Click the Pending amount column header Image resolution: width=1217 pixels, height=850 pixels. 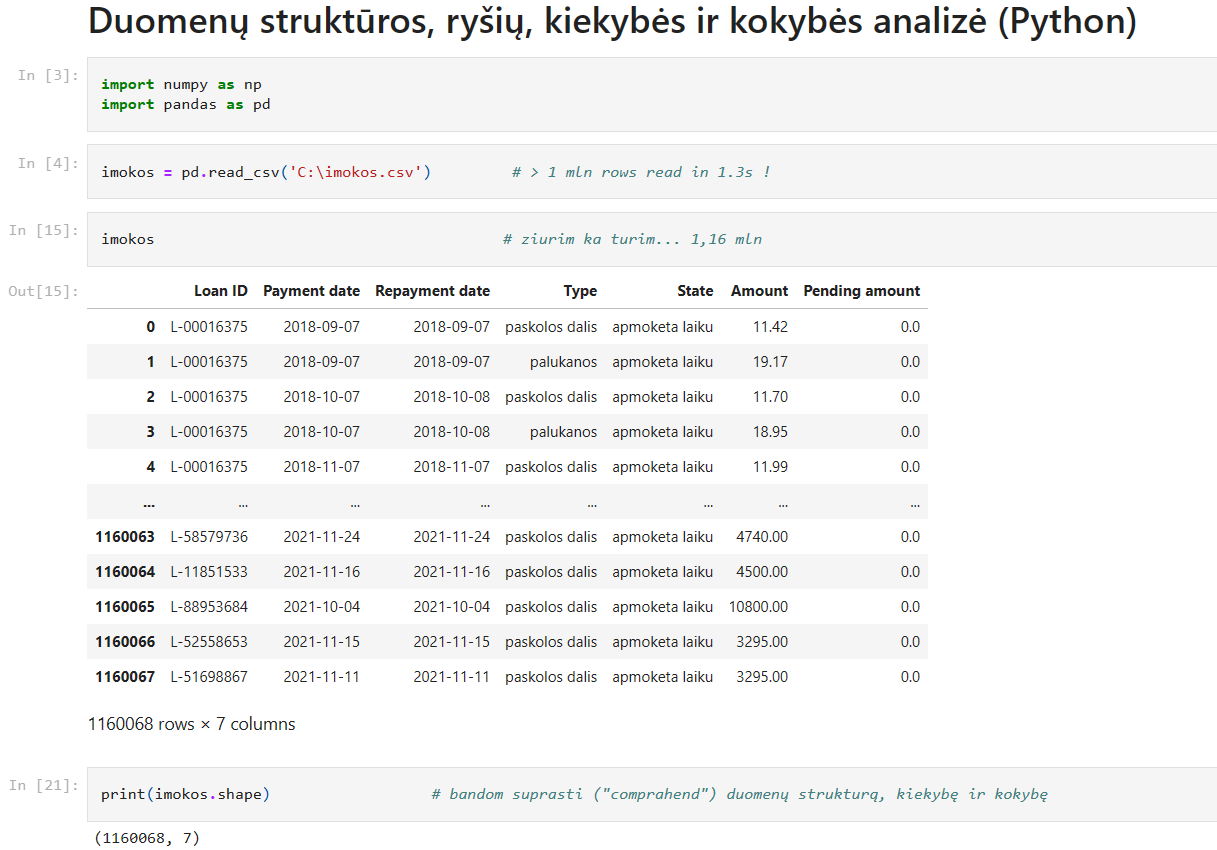[861, 291]
